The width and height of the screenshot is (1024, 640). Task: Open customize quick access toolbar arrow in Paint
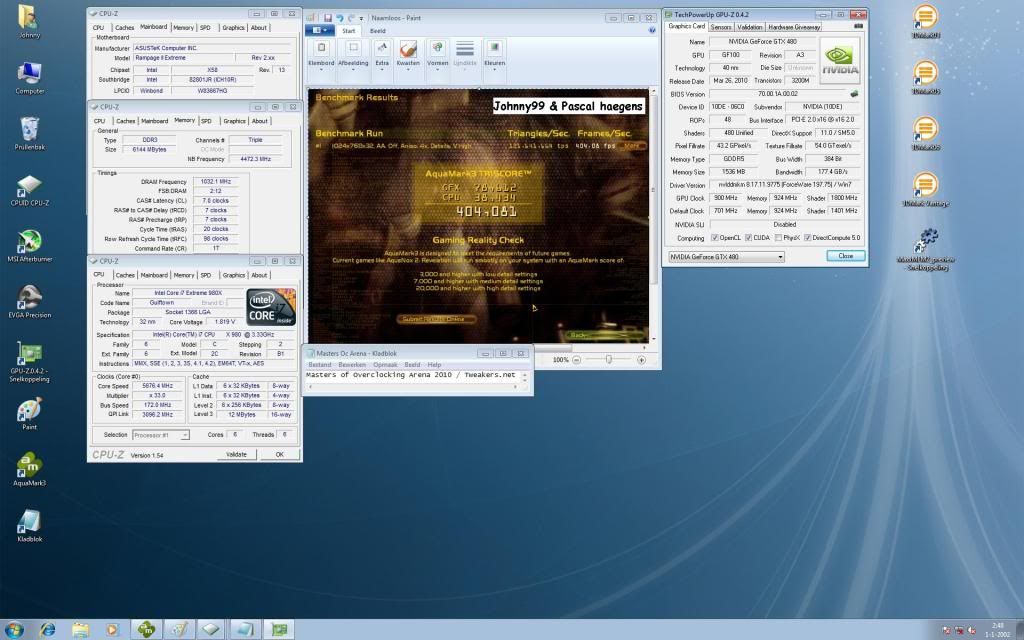click(361, 18)
